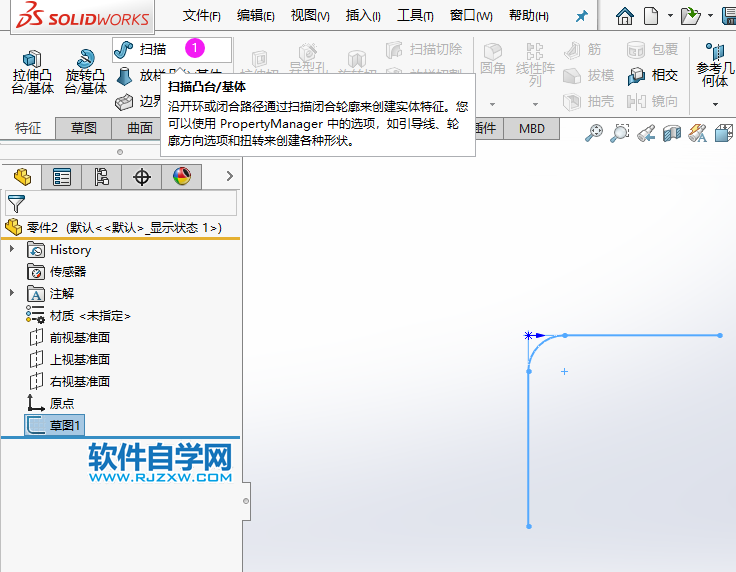Open the 帮助(H) menu

coord(529,16)
